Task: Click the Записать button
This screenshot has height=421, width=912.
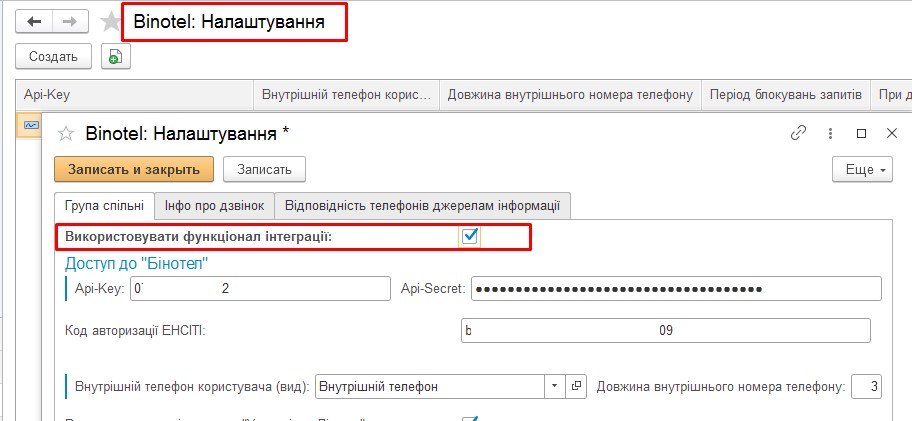Action: [264, 170]
